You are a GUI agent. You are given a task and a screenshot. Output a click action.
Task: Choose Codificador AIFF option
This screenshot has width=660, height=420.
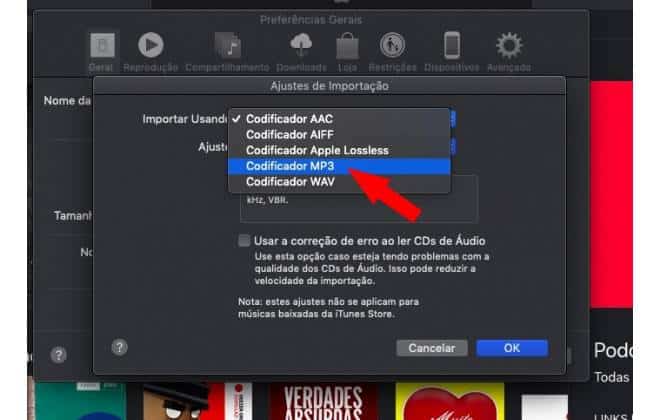pyautogui.click(x=339, y=135)
